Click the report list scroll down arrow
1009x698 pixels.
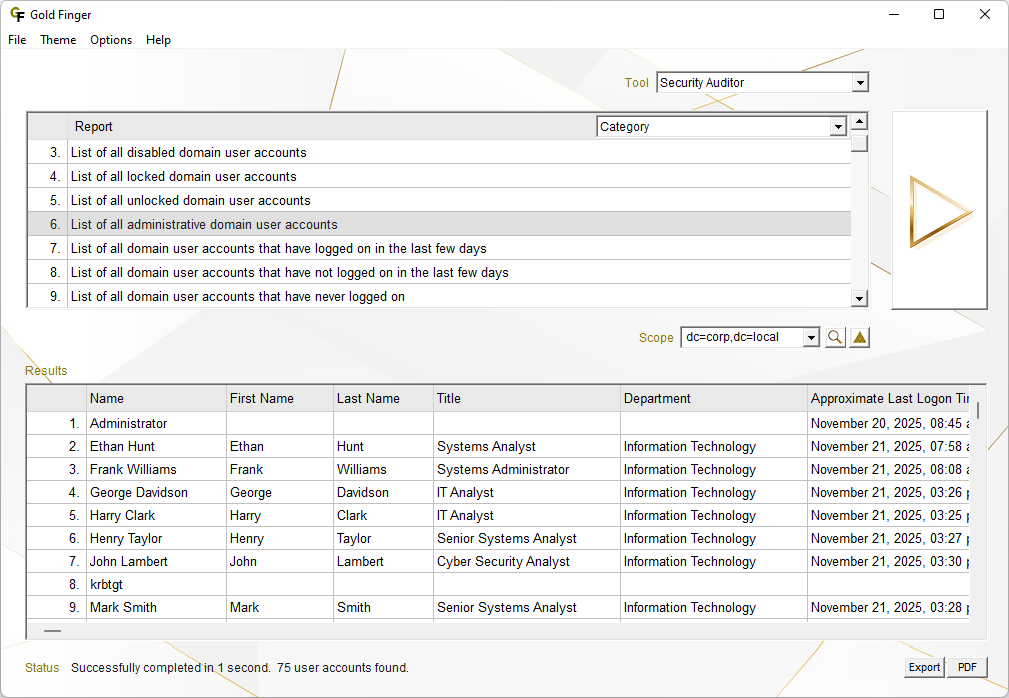(859, 298)
